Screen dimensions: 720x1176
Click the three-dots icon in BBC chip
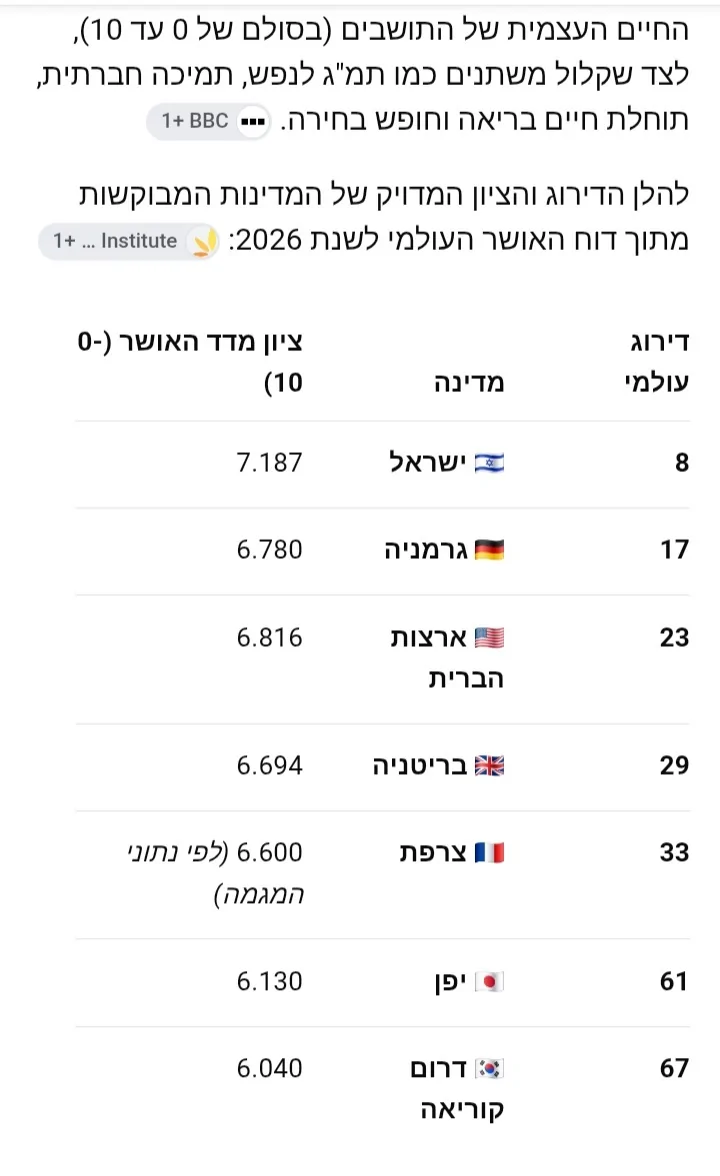(253, 122)
